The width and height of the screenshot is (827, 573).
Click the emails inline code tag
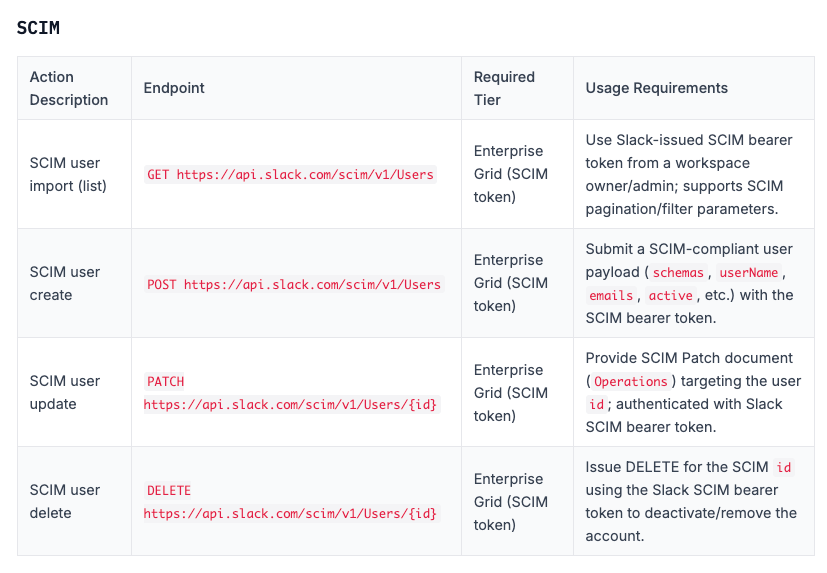pos(611,295)
